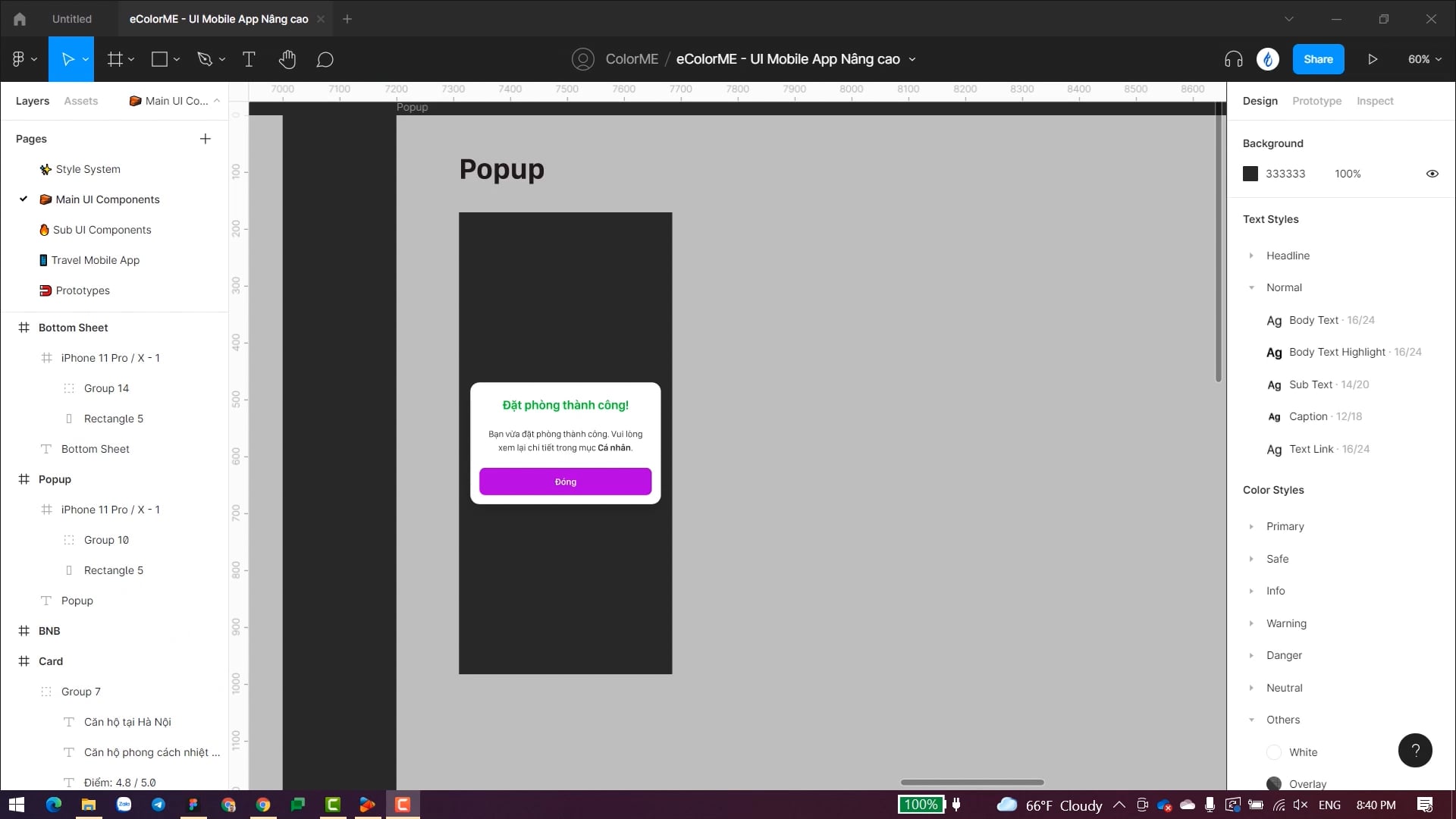Open Telegram from the taskbar
The height and width of the screenshot is (819, 1456).
(158, 805)
